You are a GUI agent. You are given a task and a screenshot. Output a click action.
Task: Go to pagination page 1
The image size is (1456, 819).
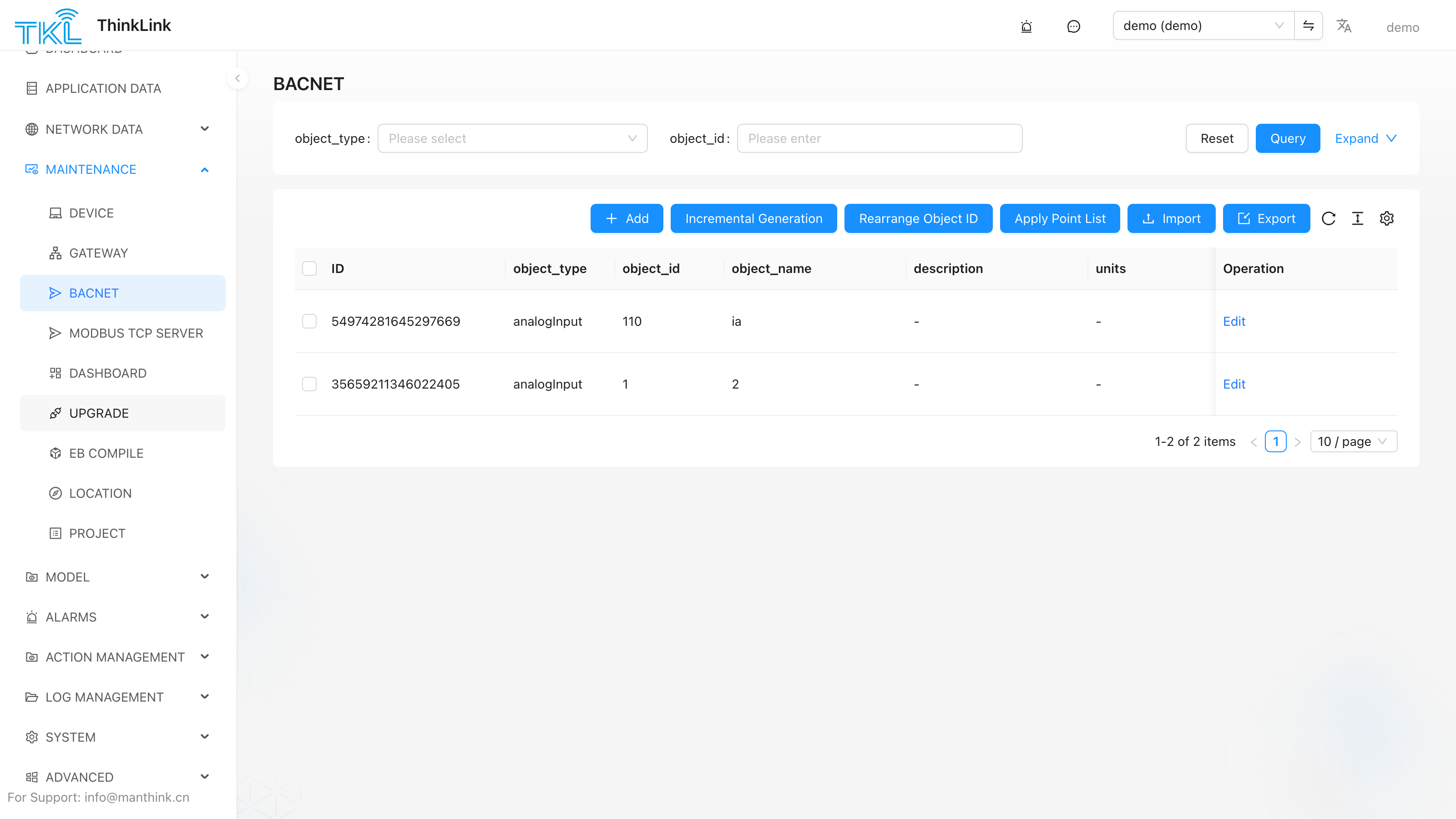pos(1276,441)
